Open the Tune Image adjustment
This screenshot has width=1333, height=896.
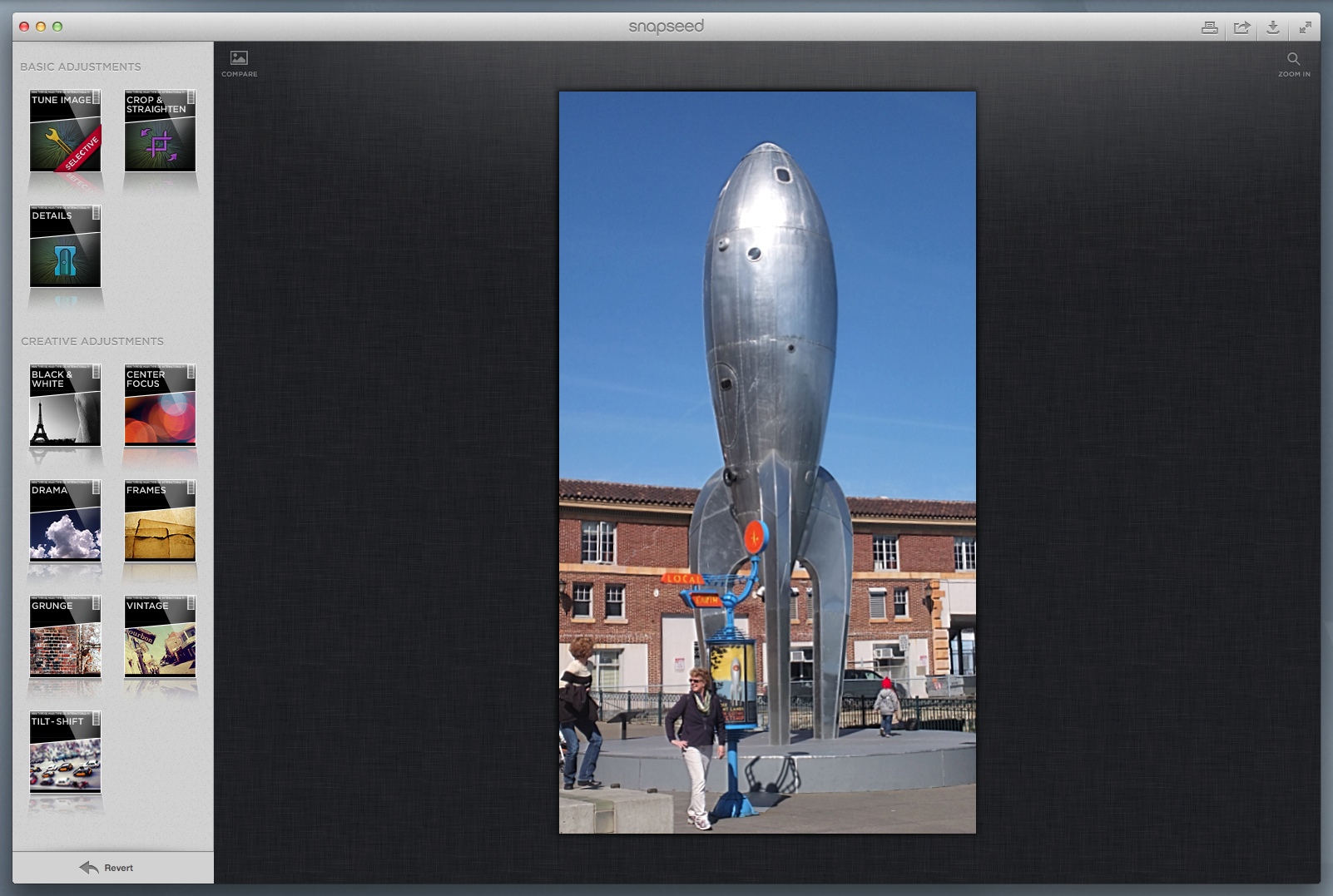click(x=65, y=131)
